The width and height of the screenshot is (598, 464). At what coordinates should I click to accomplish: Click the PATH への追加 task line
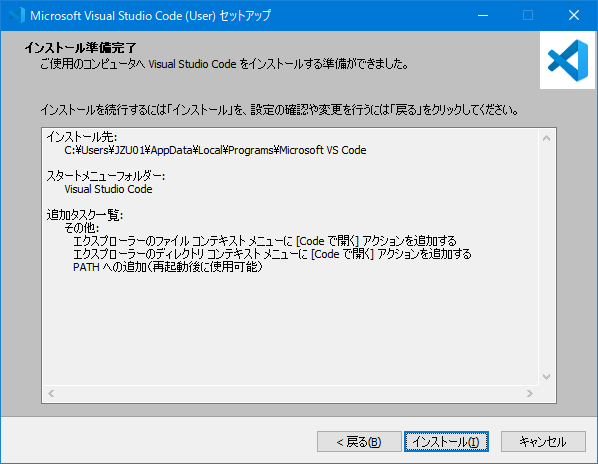(x=168, y=267)
